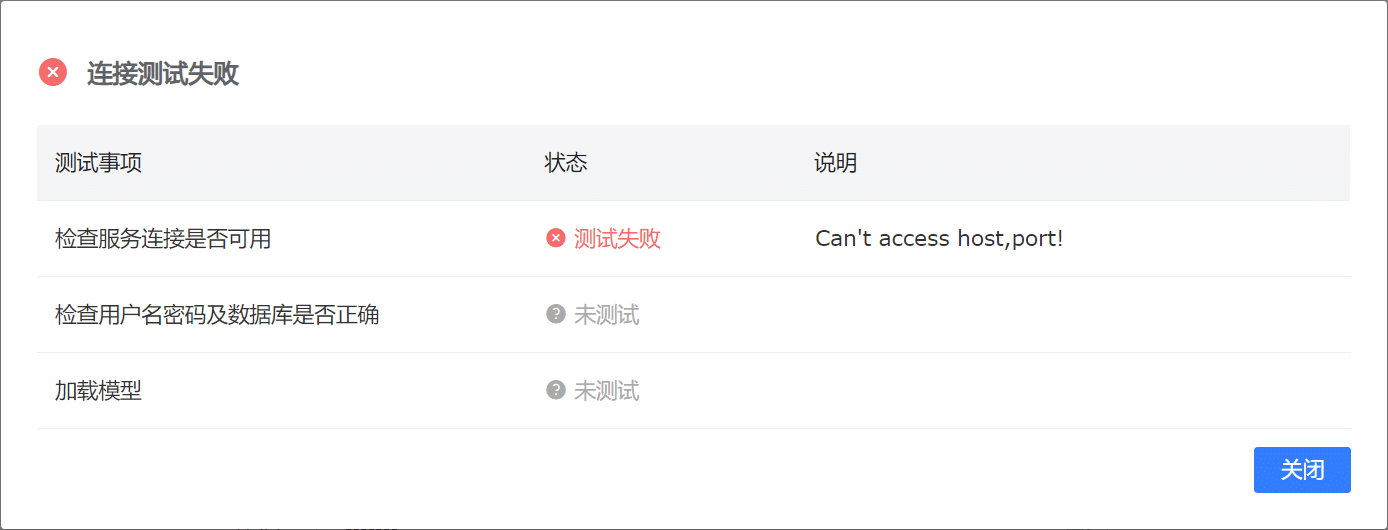Viewport: 1388px width, 530px height.
Task: Select the 检查服务连接是否可用 row
Action: pyautogui.click(x=694, y=239)
